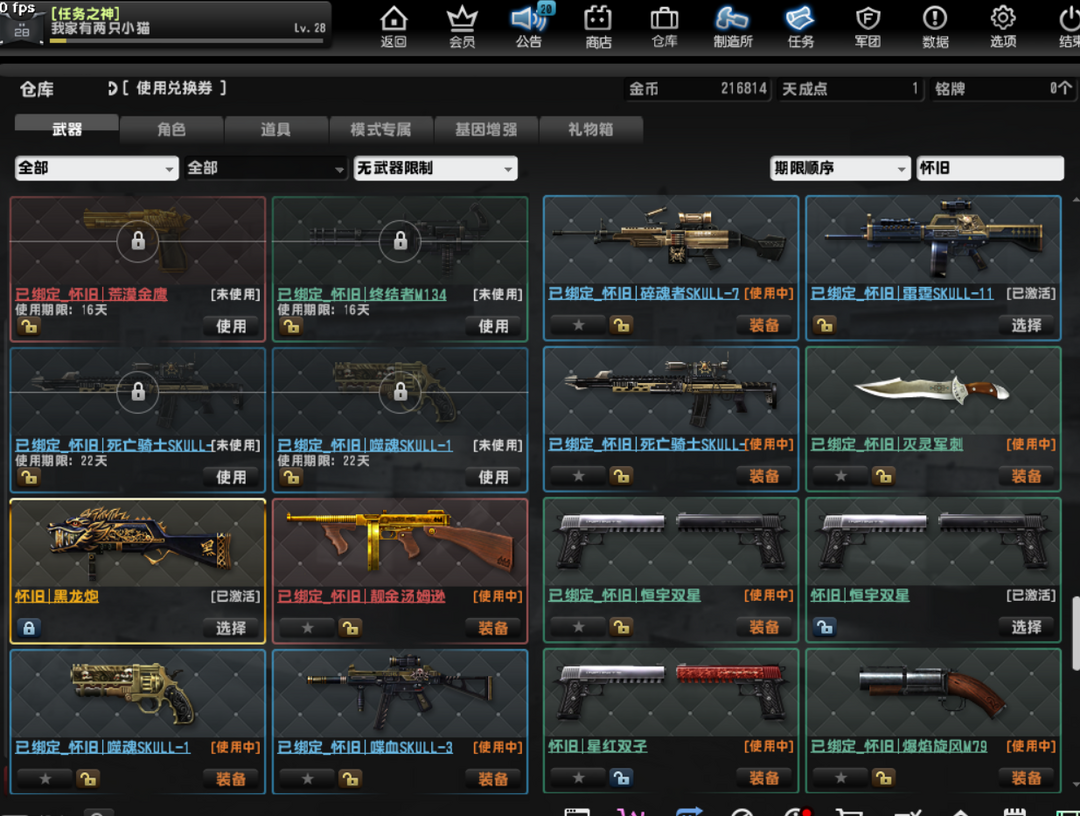Click the player level experience progress bar

coord(186,41)
